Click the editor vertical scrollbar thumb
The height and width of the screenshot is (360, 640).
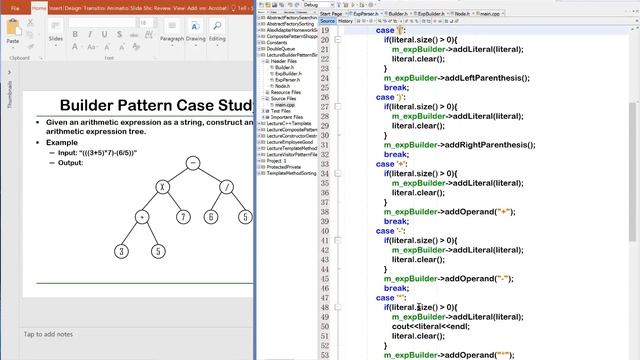click(x=633, y=171)
